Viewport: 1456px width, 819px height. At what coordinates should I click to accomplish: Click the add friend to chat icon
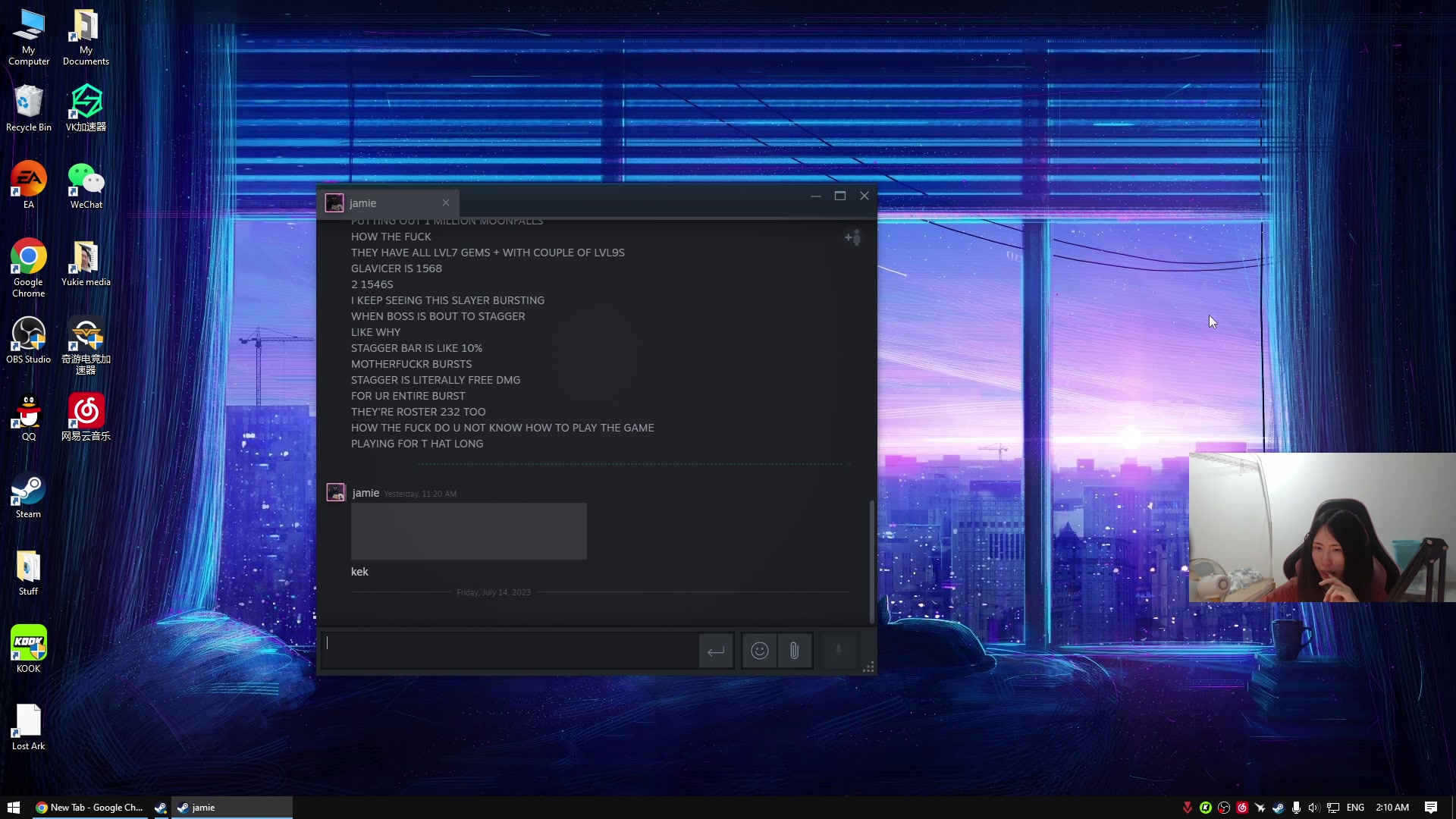[853, 238]
